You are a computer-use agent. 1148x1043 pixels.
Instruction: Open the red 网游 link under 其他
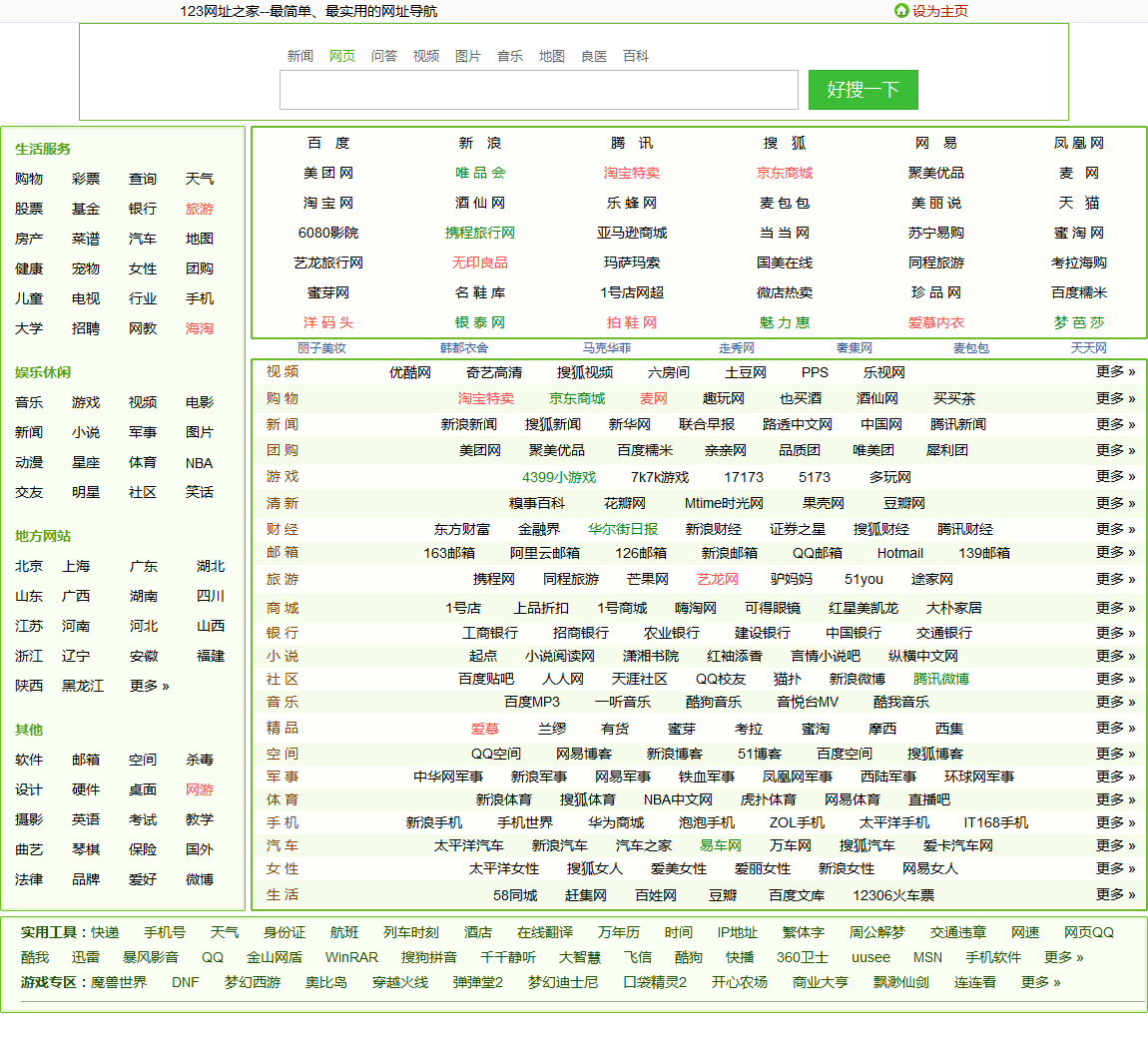coord(199,789)
